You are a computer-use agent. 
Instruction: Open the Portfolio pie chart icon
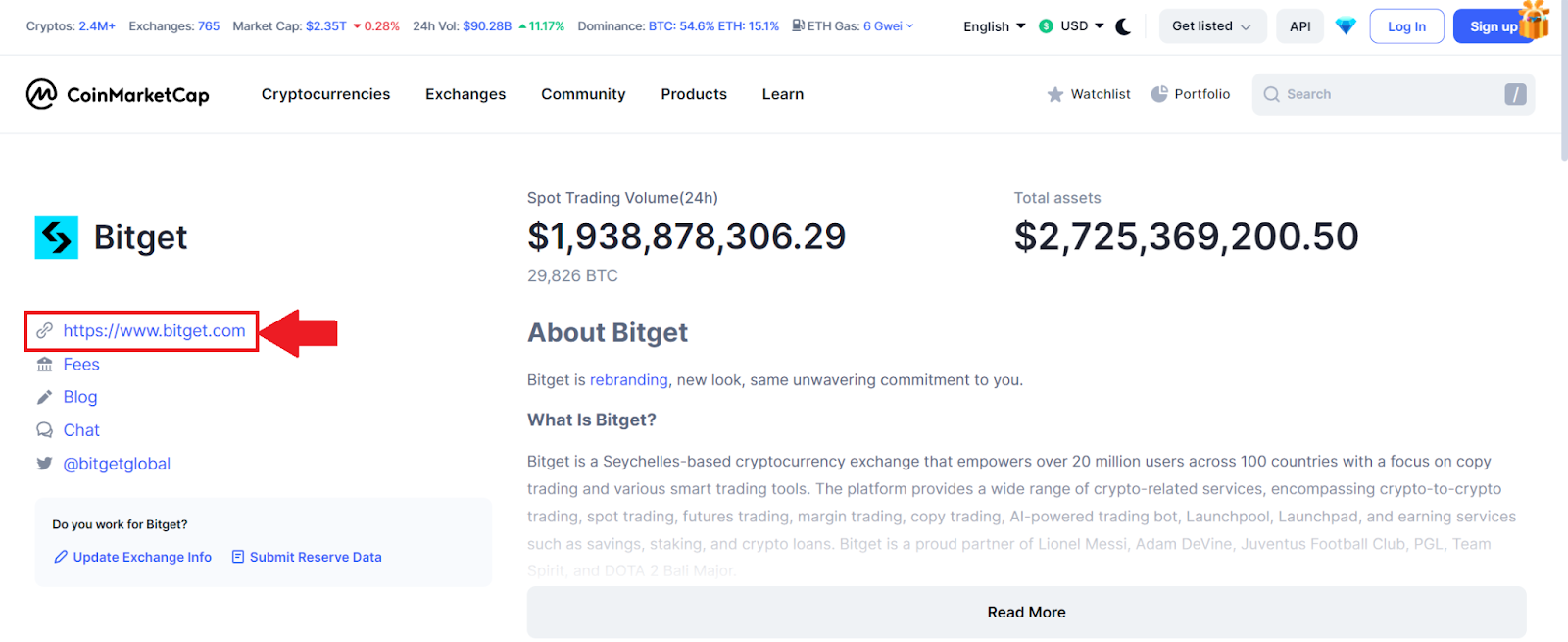[1159, 94]
